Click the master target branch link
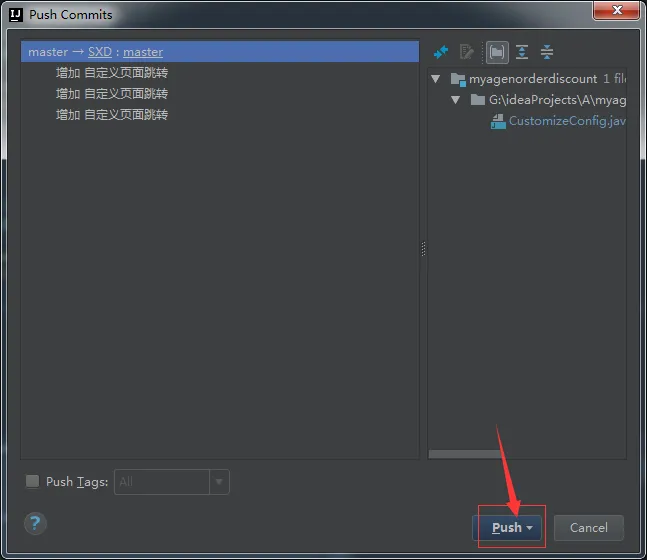 [x=143, y=52]
